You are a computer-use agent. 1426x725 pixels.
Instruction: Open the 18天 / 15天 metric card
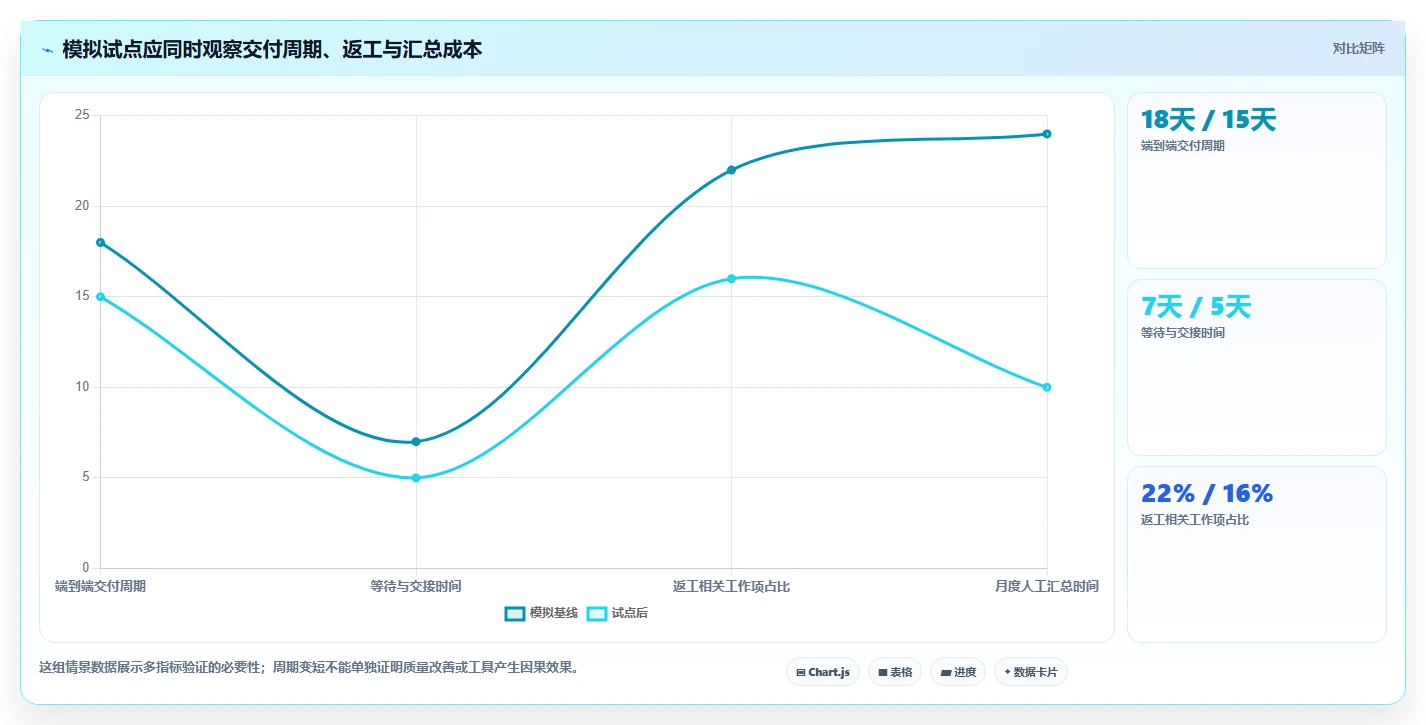(1257, 180)
